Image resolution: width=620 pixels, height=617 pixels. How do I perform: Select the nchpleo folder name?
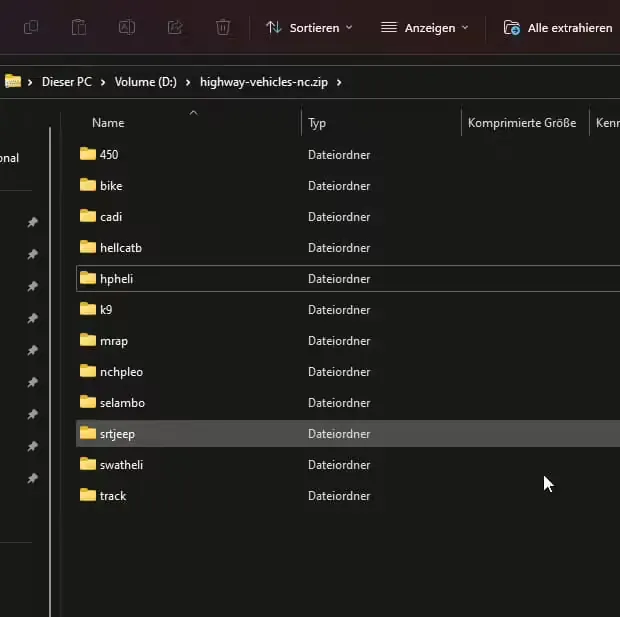click(121, 372)
